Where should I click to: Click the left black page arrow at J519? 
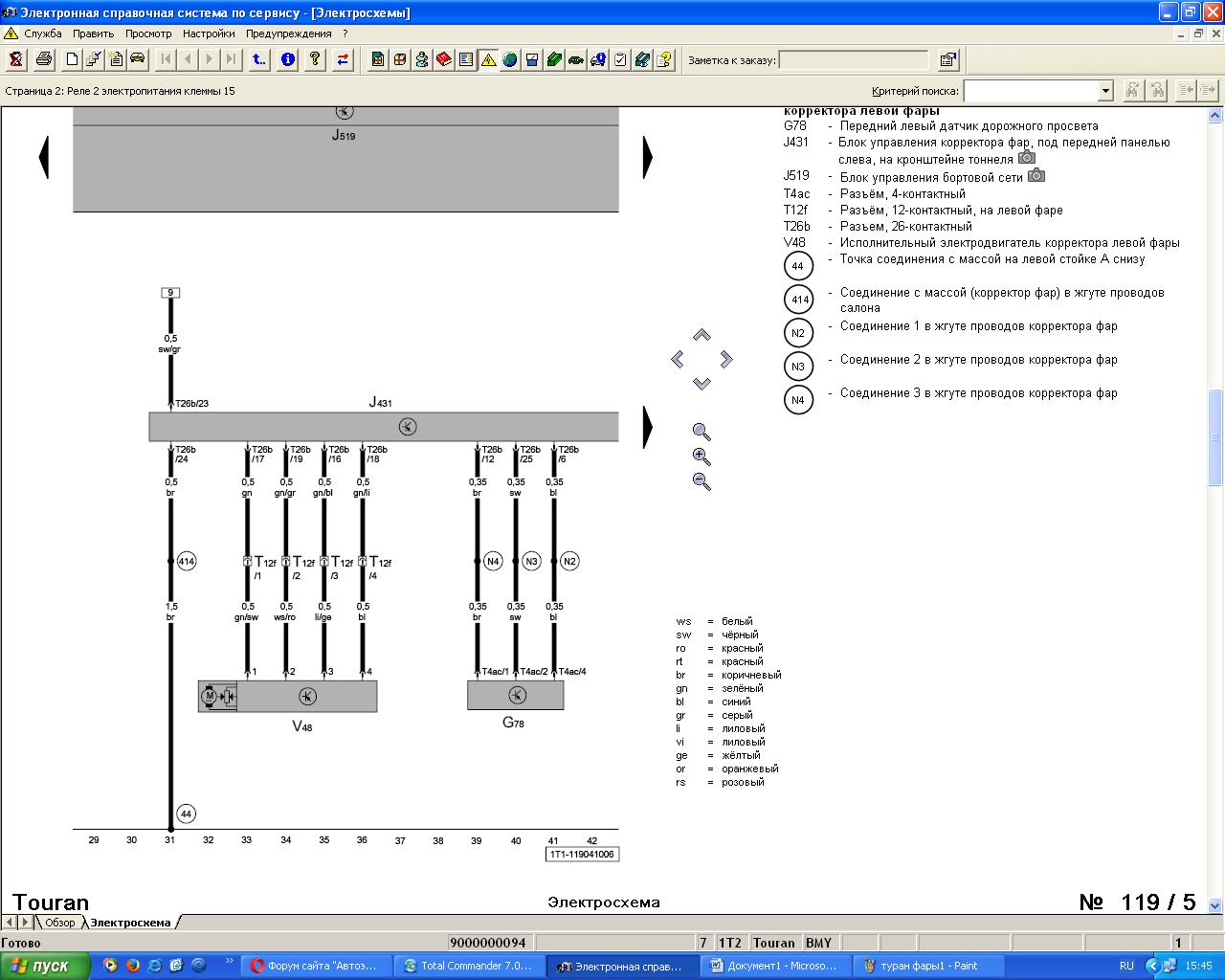pos(43,157)
